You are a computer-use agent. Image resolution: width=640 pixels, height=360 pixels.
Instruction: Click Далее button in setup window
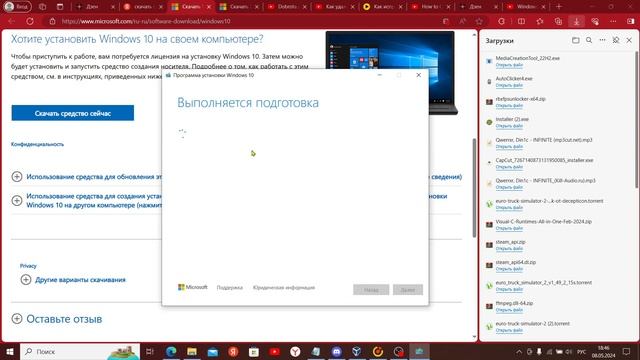pos(408,289)
